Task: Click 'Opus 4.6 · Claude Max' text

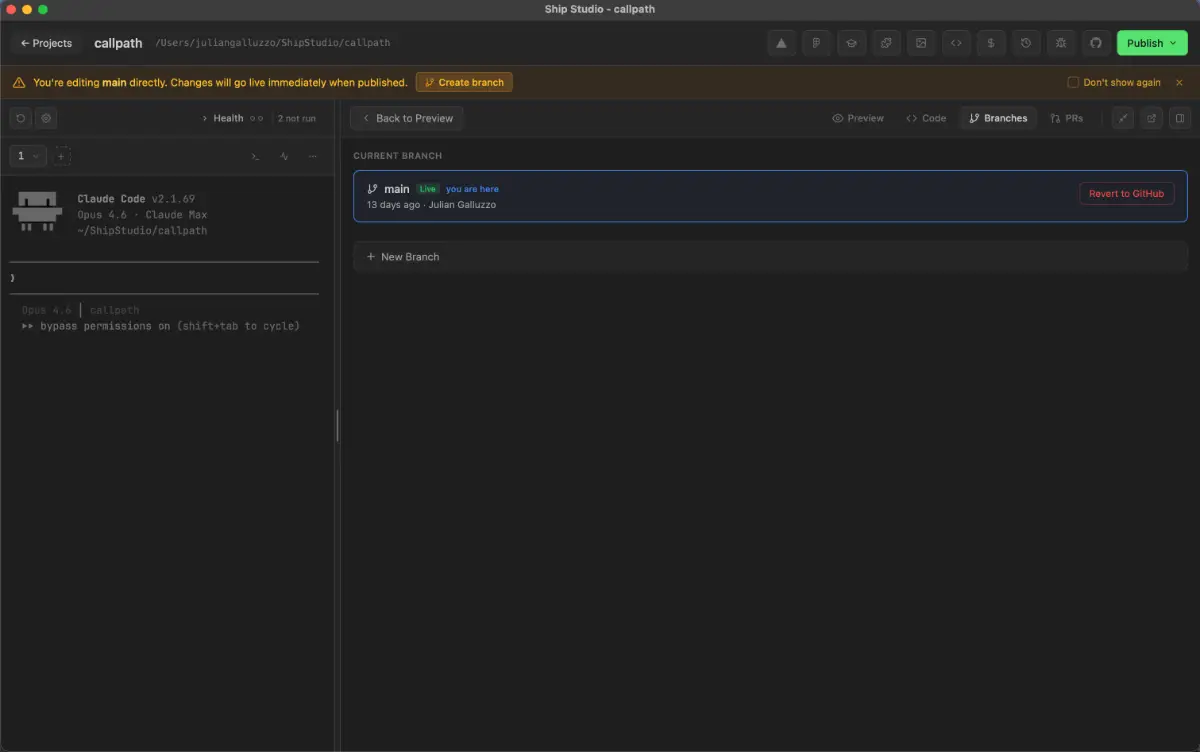Action: pyautogui.click(x=142, y=215)
